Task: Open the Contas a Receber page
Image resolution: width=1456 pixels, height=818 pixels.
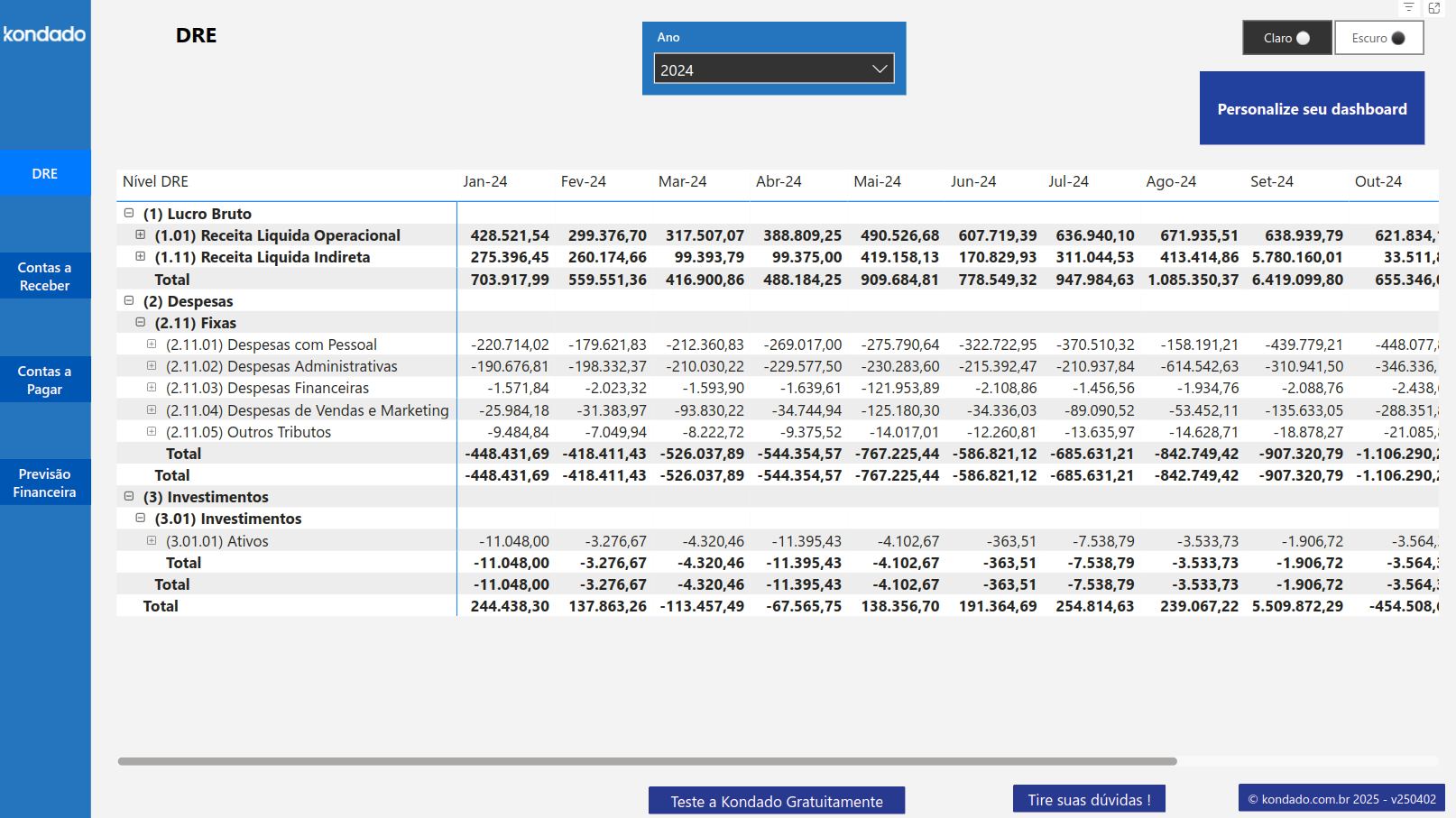Action: click(45, 276)
